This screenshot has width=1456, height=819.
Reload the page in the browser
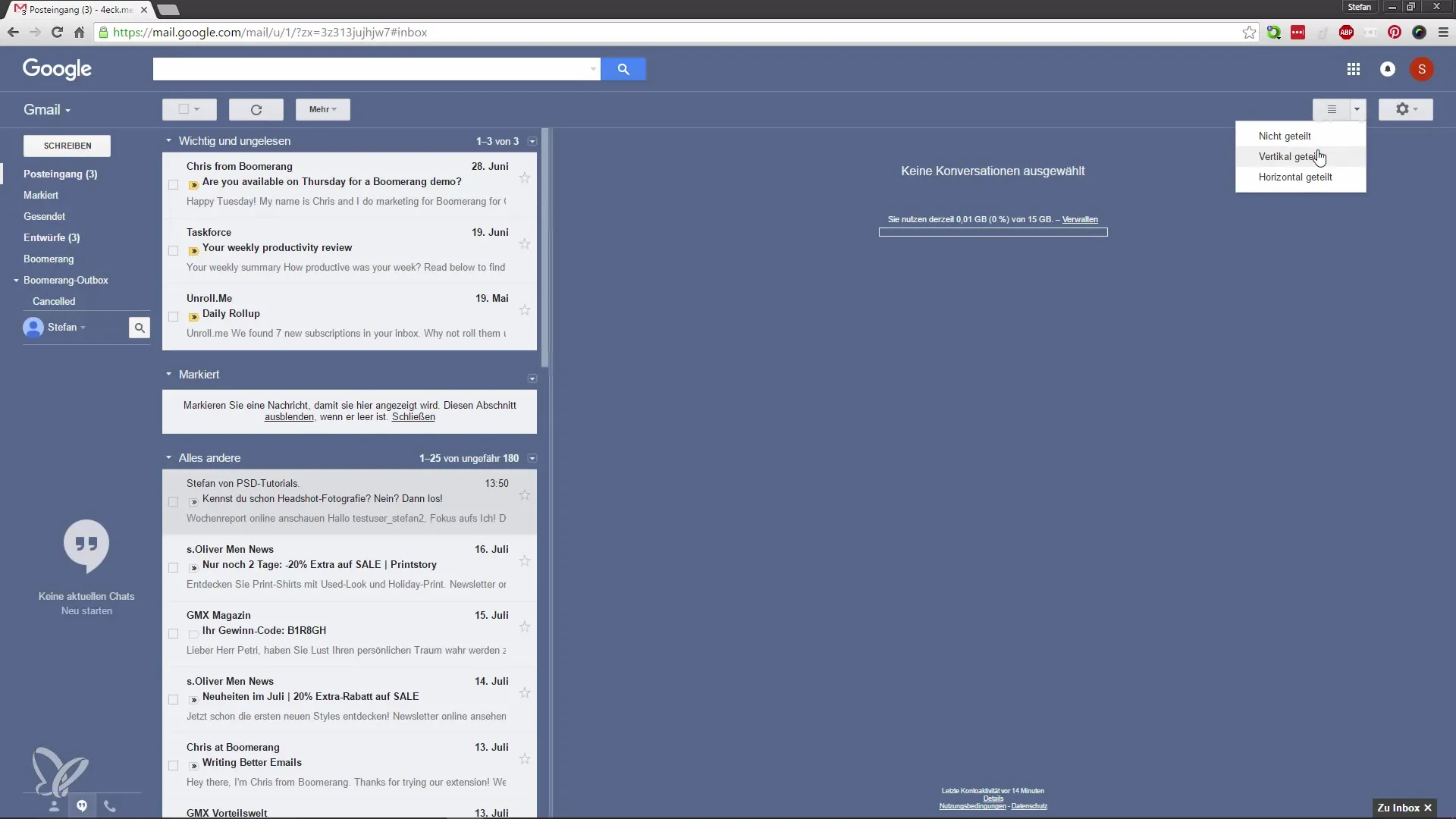tap(57, 33)
